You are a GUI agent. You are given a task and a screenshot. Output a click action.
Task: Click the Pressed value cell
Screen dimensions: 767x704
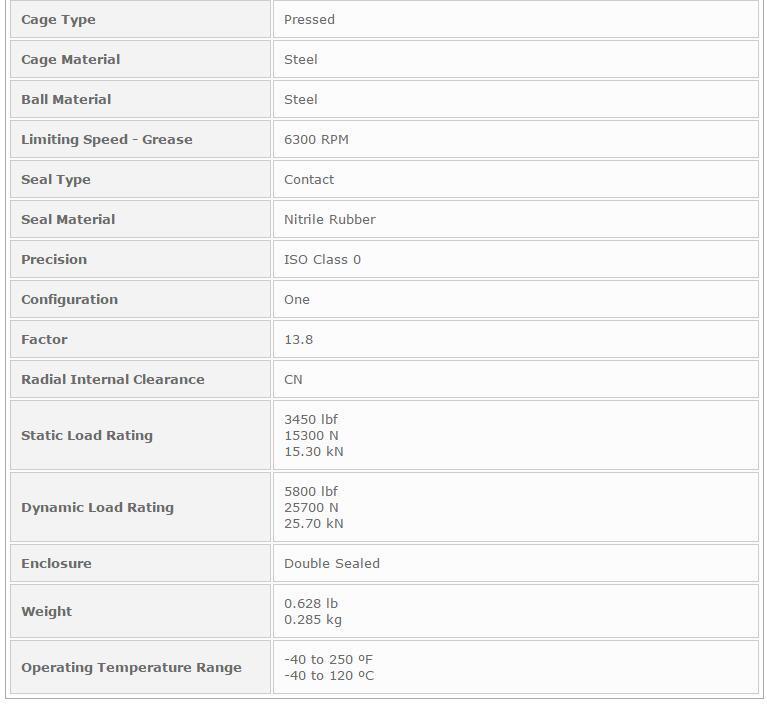coord(310,20)
